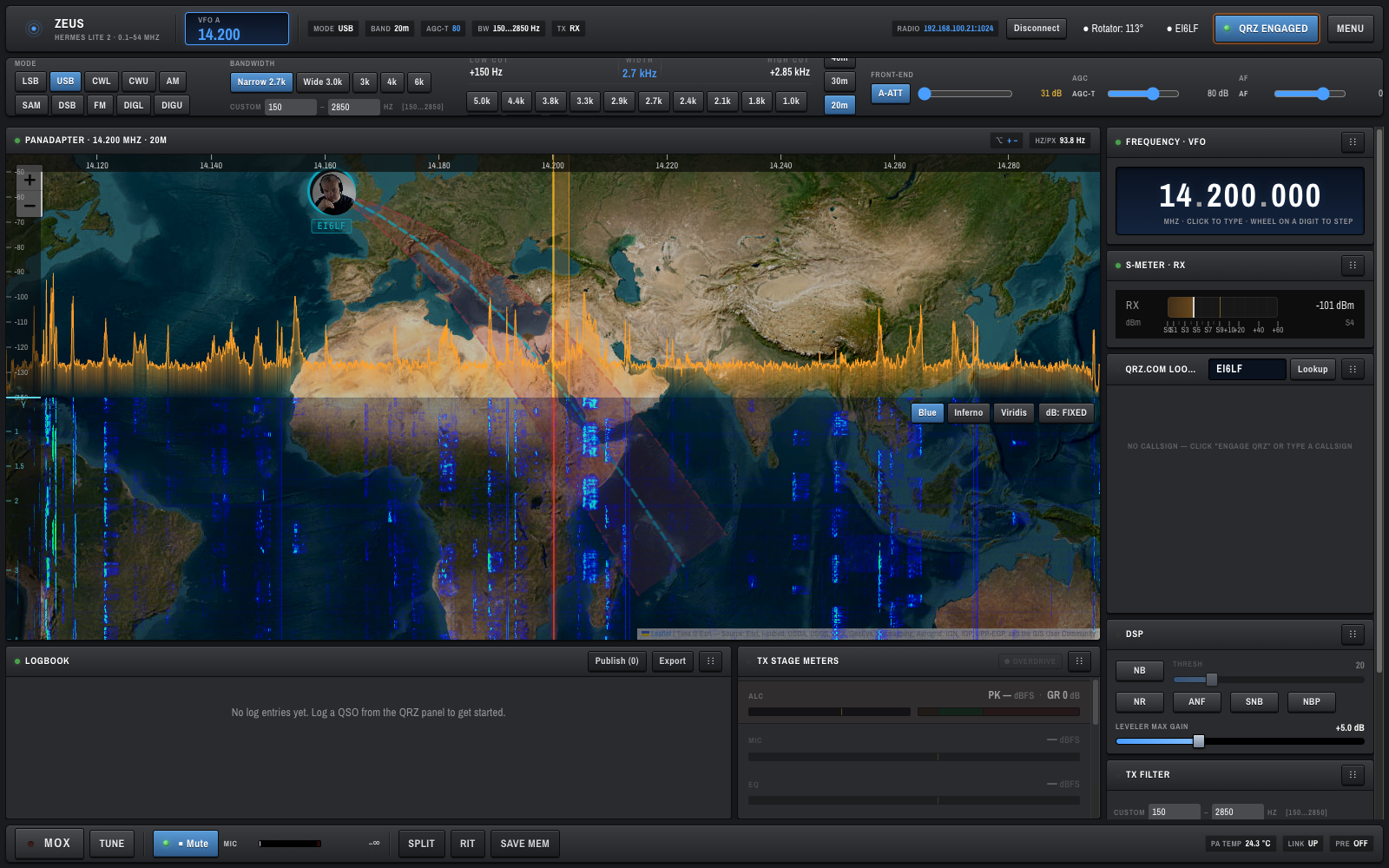Choose Wide 3.0k bandwidth preset
1389x868 pixels.
click(x=323, y=82)
